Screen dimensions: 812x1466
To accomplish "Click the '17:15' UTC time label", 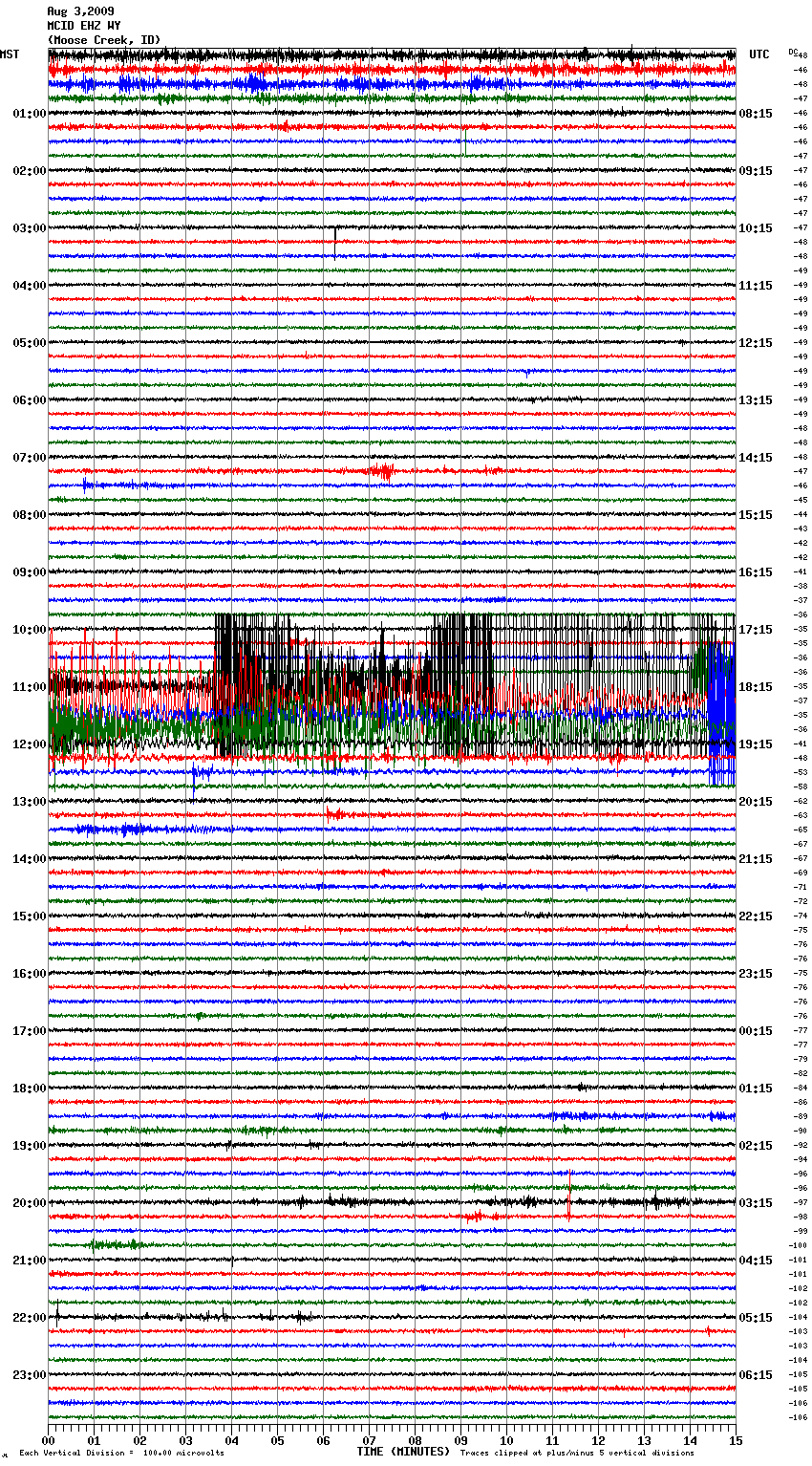I will [756, 630].
